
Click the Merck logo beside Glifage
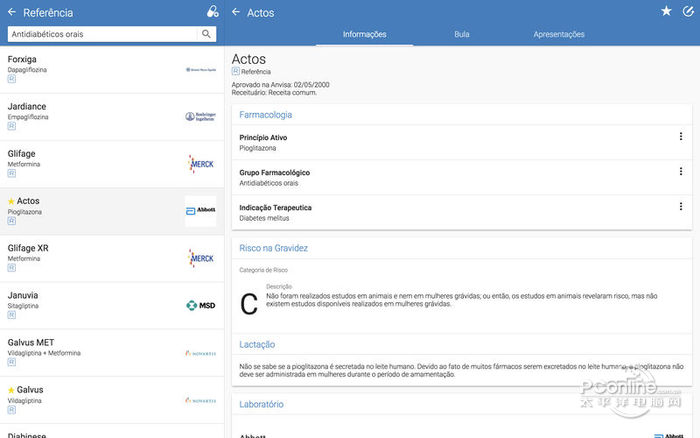pos(200,164)
